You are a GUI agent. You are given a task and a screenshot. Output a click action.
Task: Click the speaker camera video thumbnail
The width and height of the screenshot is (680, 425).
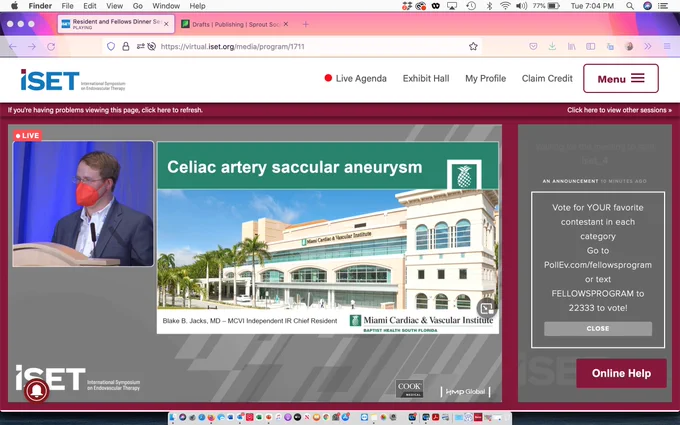(x=83, y=203)
